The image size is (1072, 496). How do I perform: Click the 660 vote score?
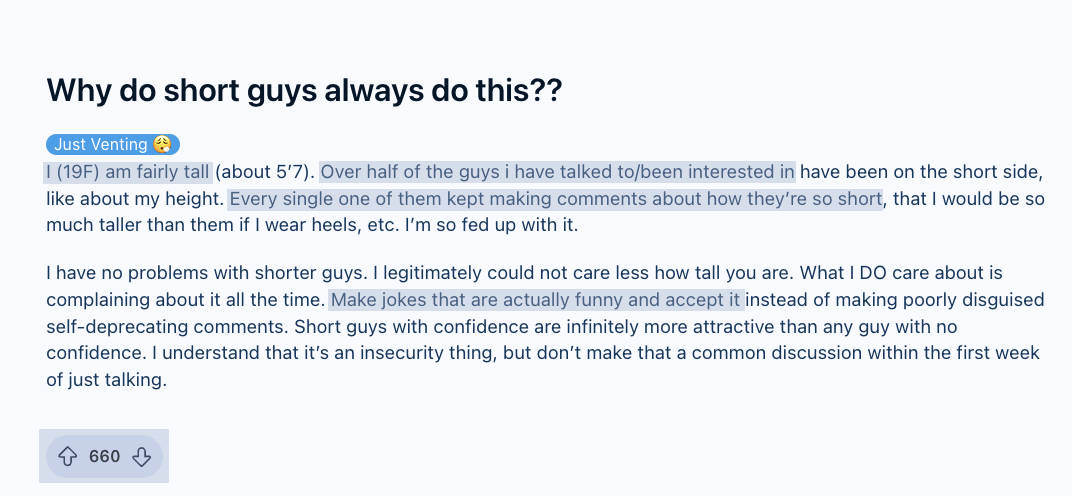(x=105, y=456)
